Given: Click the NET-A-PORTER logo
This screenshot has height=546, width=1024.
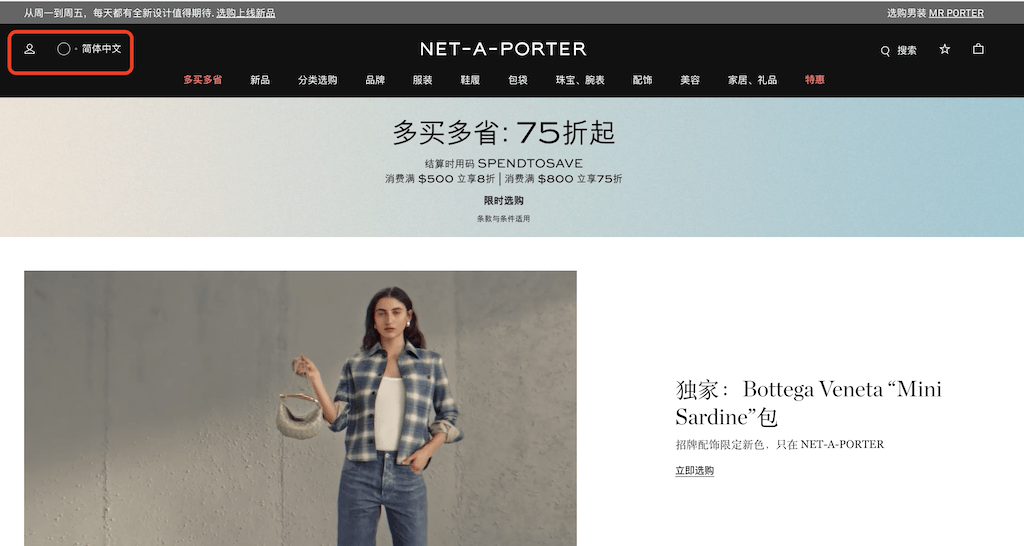Looking at the screenshot, I should click(503, 49).
